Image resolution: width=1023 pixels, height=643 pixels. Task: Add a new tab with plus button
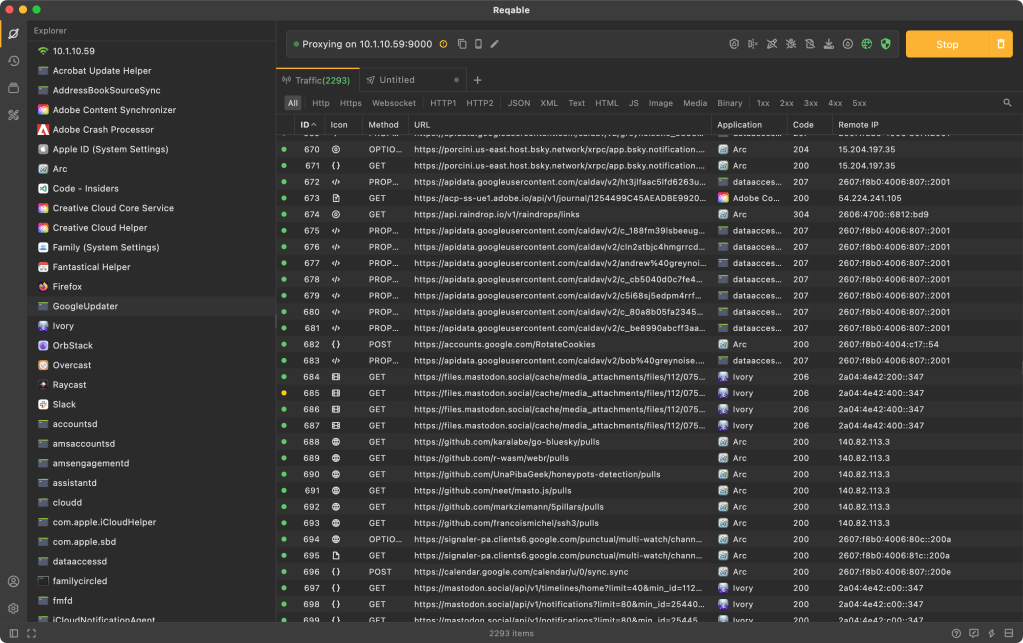[477, 80]
